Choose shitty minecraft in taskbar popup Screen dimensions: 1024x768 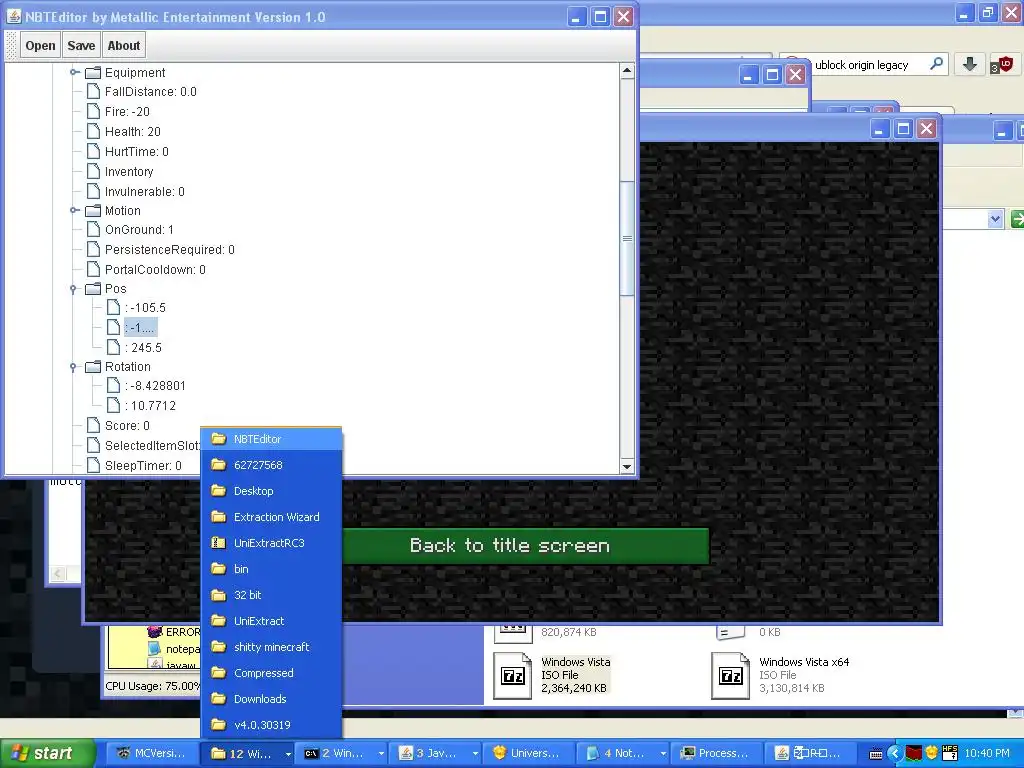coord(271,647)
